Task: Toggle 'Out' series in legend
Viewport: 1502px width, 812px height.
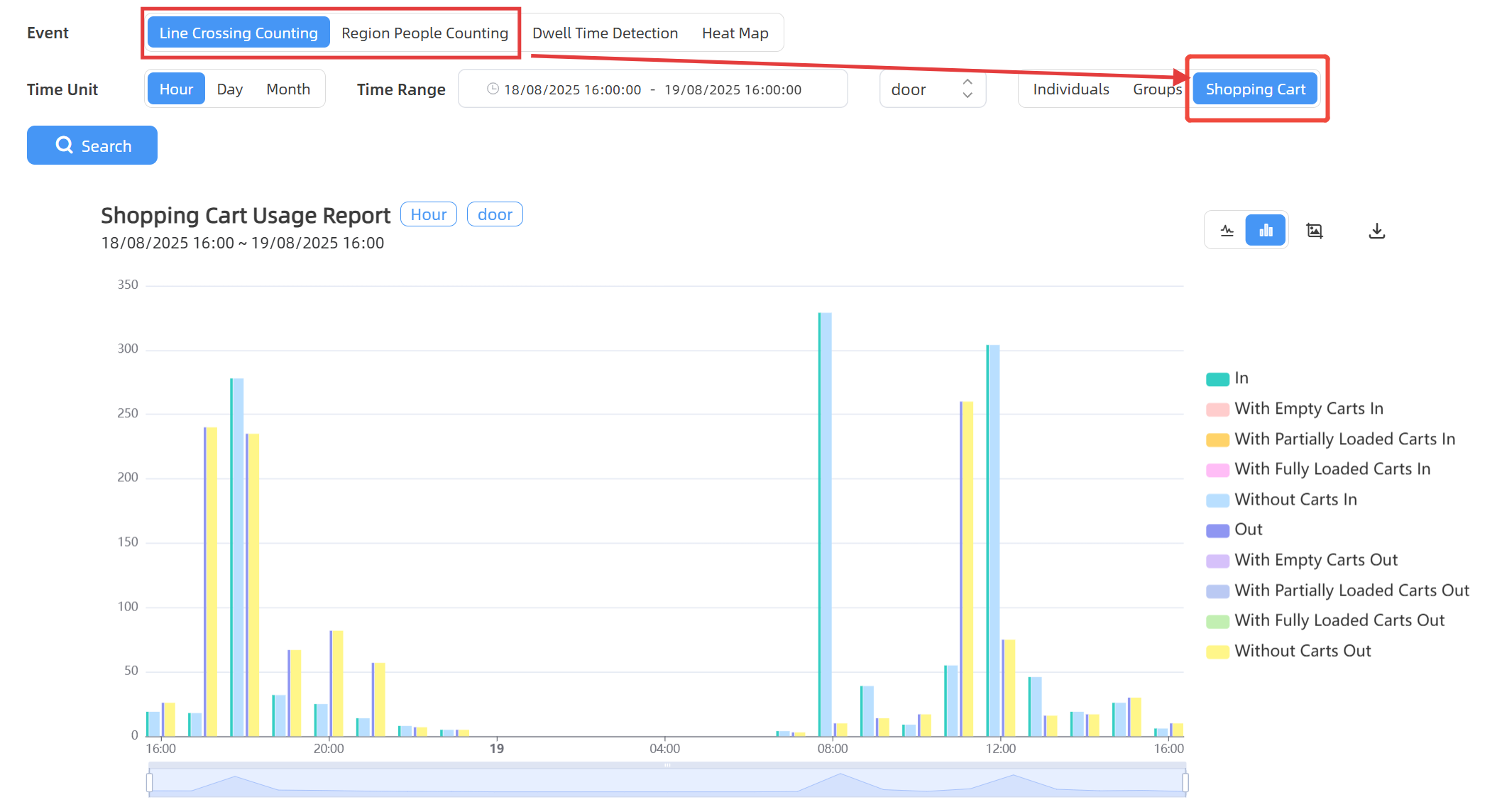Action: [x=1248, y=530]
